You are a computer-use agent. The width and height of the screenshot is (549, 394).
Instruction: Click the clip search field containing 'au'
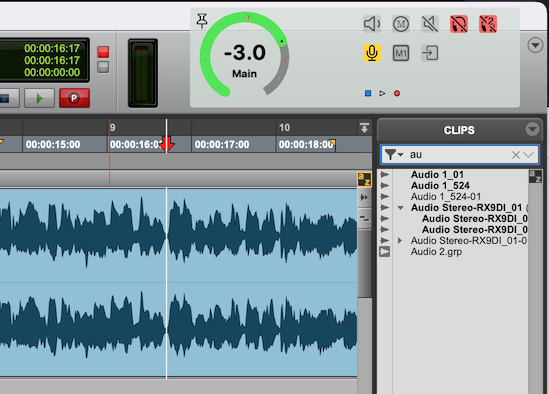[459, 154]
